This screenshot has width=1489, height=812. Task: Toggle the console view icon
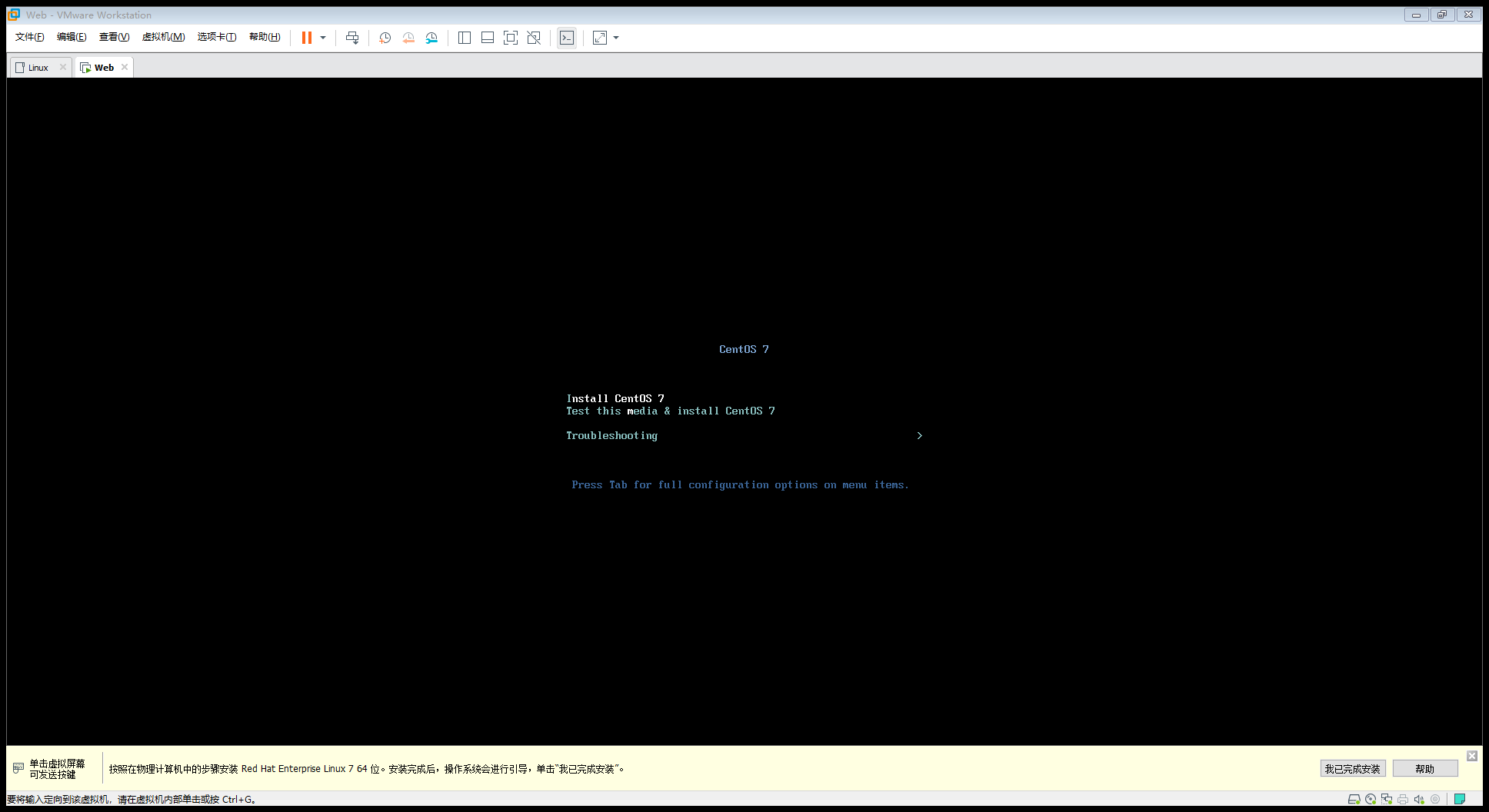(567, 38)
